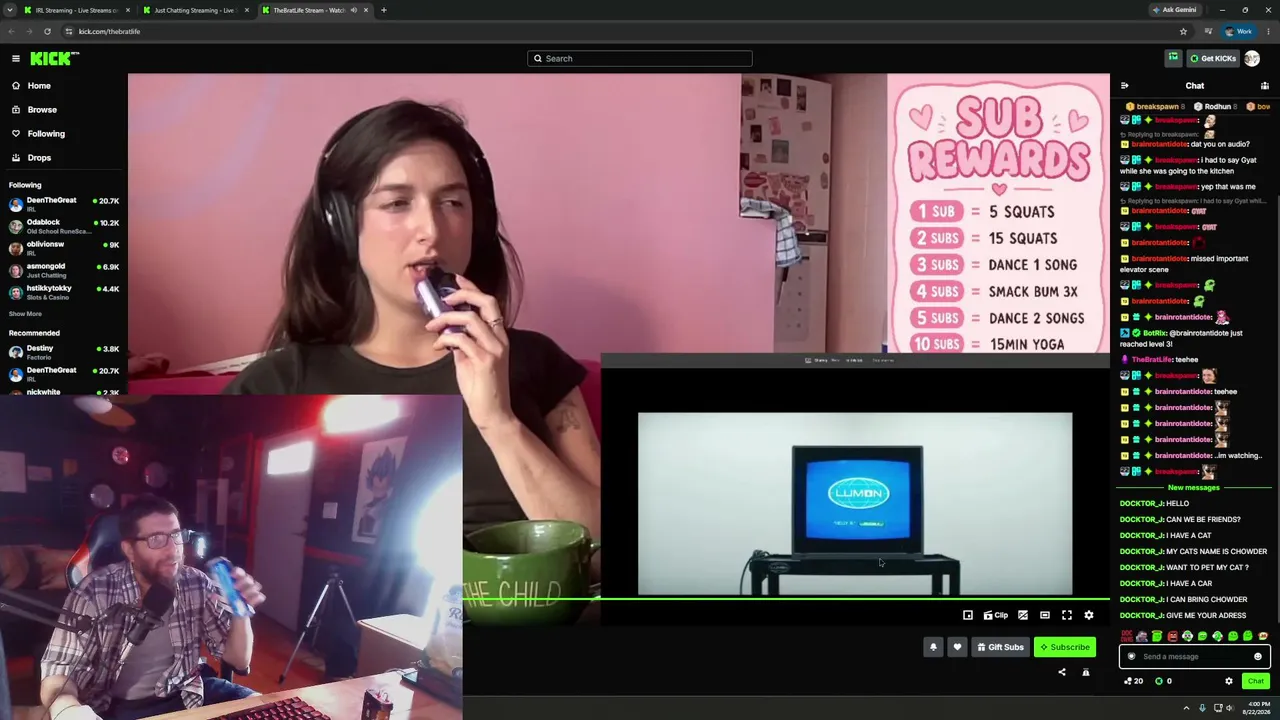Expand Show More followed channels
This screenshot has height=720, width=1280.
(x=25, y=314)
